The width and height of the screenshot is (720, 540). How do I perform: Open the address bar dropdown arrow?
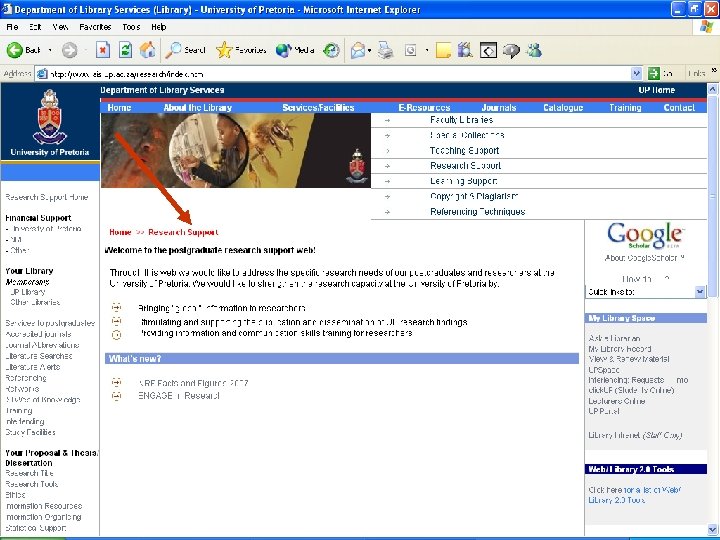[636, 73]
